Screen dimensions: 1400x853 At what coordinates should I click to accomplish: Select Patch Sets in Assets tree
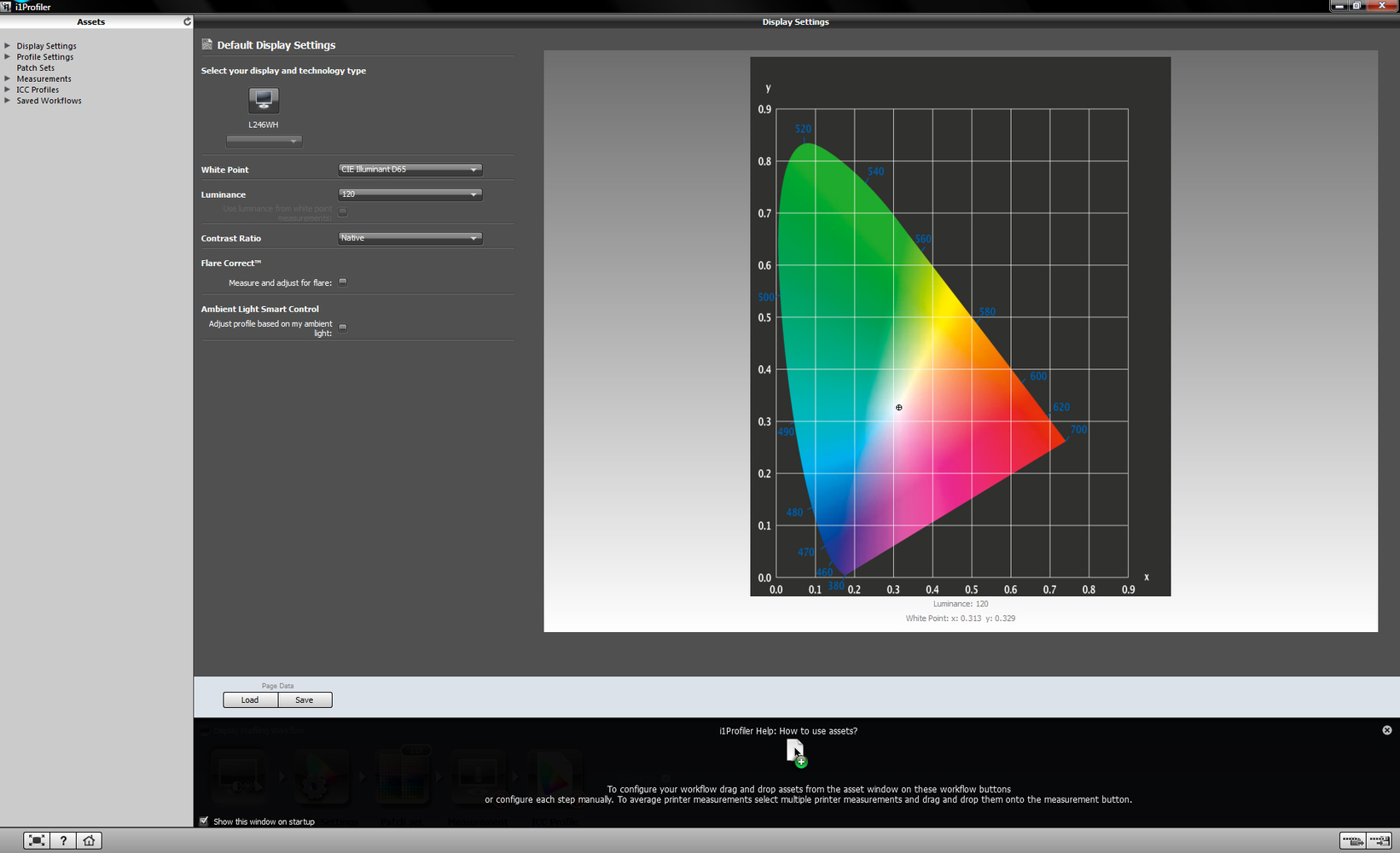pos(35,68)
